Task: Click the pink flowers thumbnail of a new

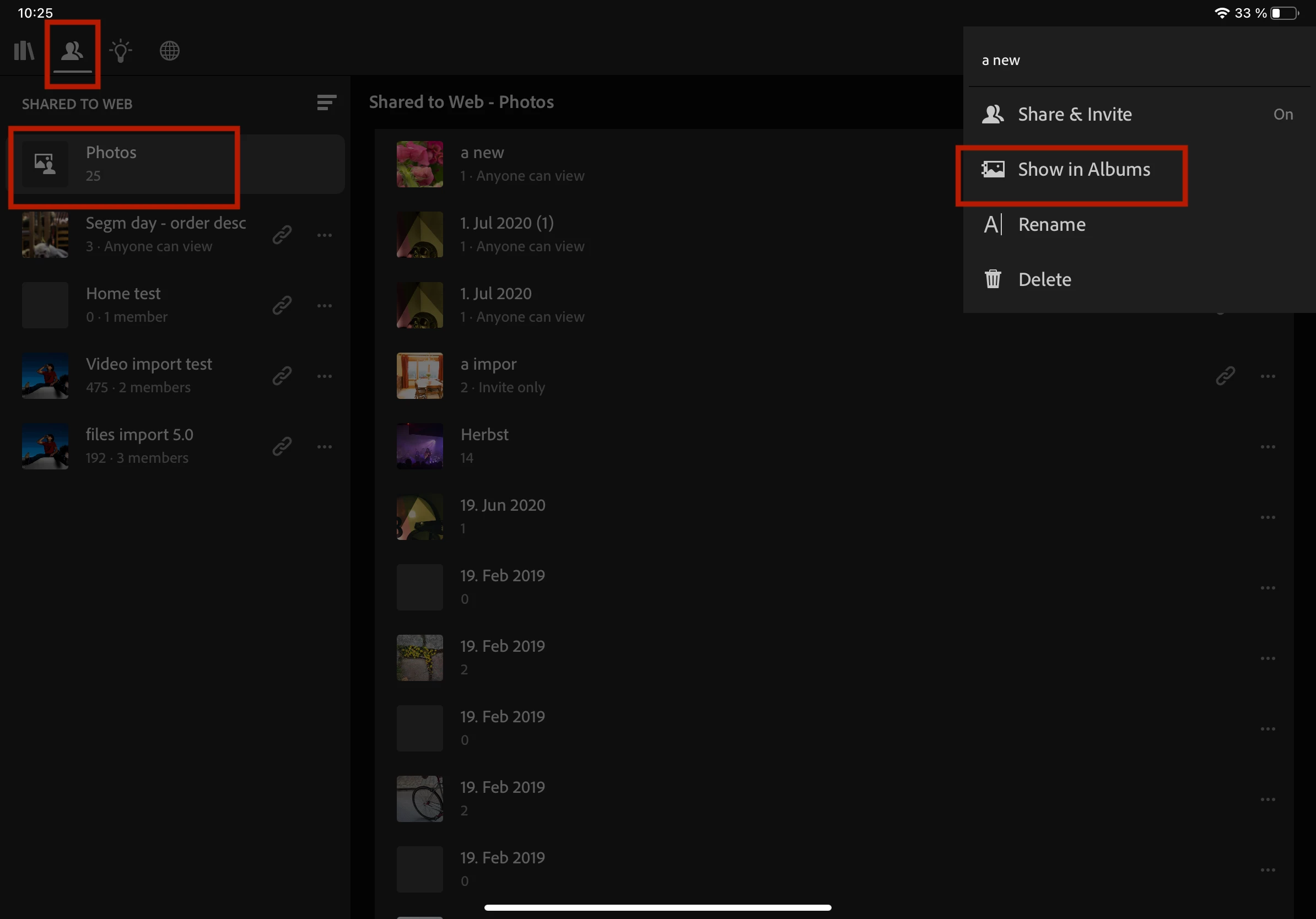Action: pyautogui.click(x=419, y=164)
